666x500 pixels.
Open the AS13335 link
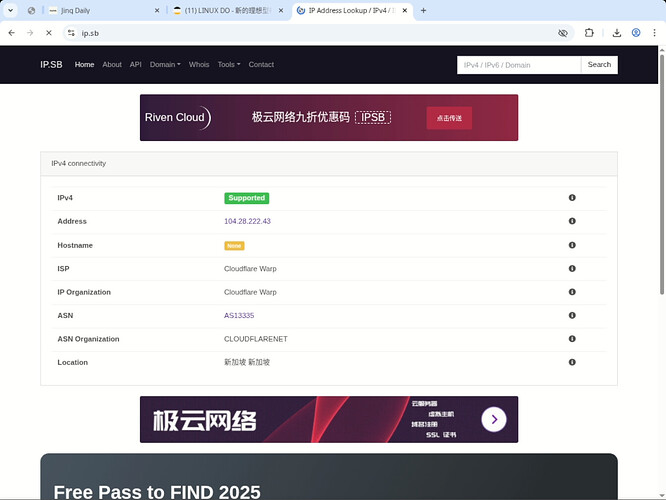pyautogui.click(x=239, y=315)
